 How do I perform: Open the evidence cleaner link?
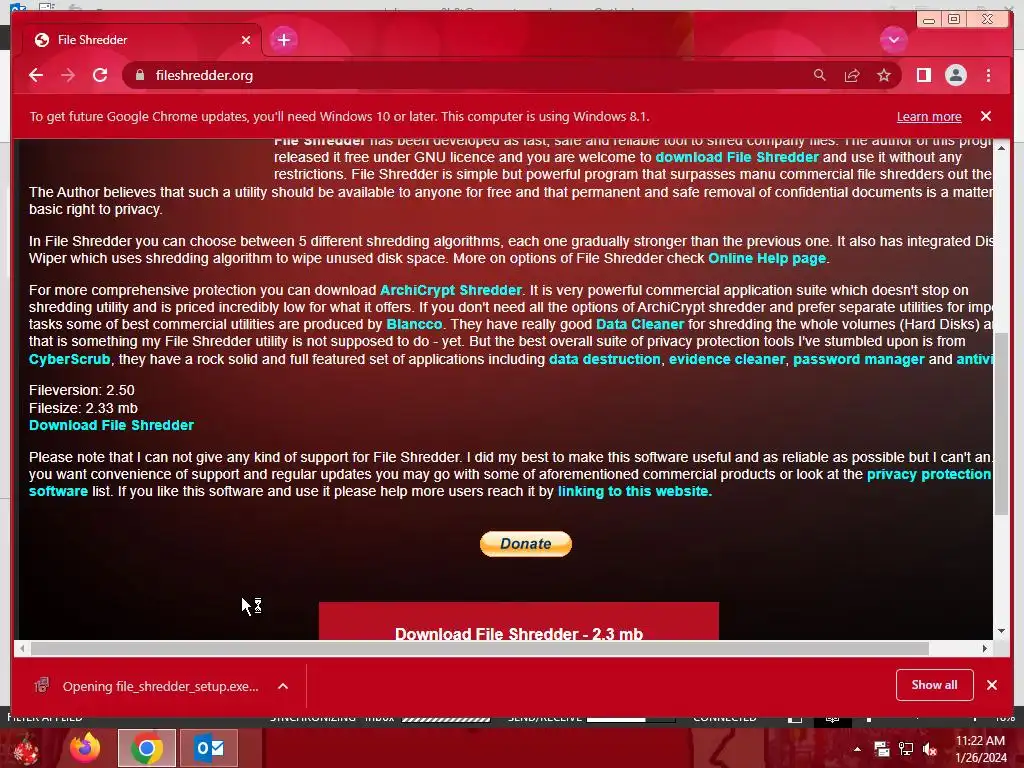[x=727, y=359]
